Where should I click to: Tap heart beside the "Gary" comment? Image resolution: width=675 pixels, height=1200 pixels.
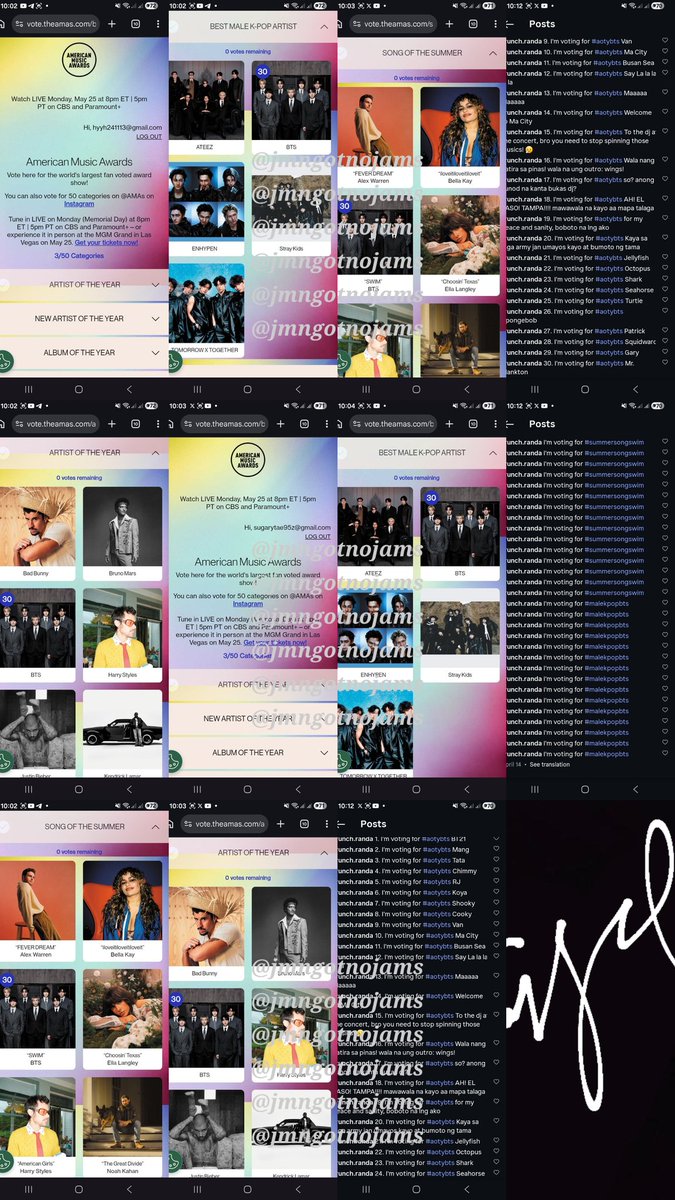point(666,352)
